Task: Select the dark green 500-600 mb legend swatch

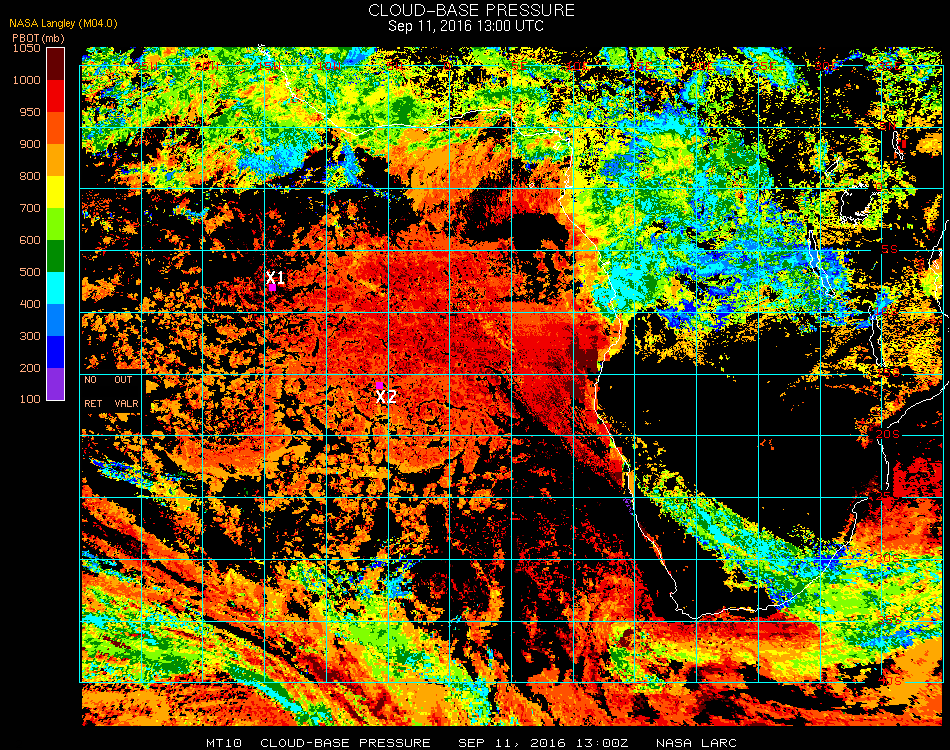Action: [x=55, y=256]
